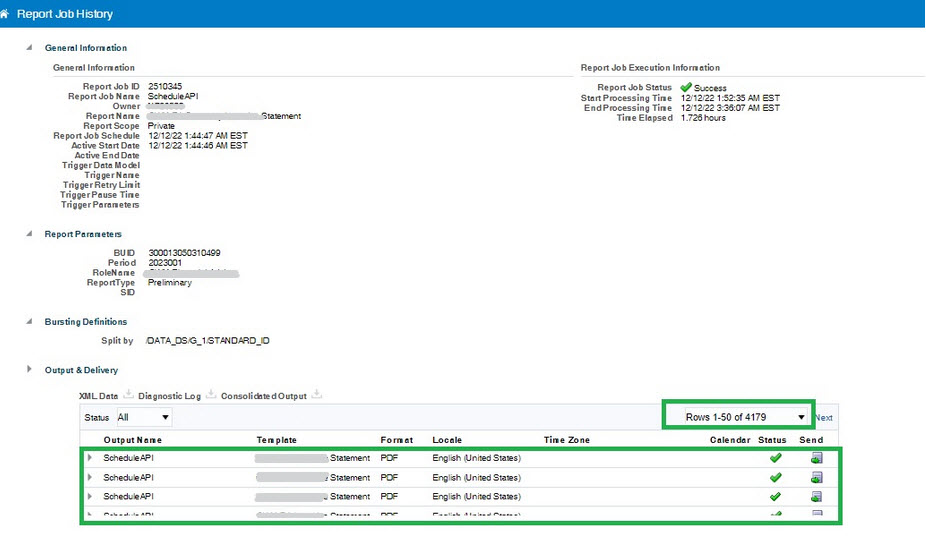The height and width of the screenshot is (537, 926).
Task: Click the Split by path /DATA_DS/G_1/STANDARD_ID
Action: 207,341
